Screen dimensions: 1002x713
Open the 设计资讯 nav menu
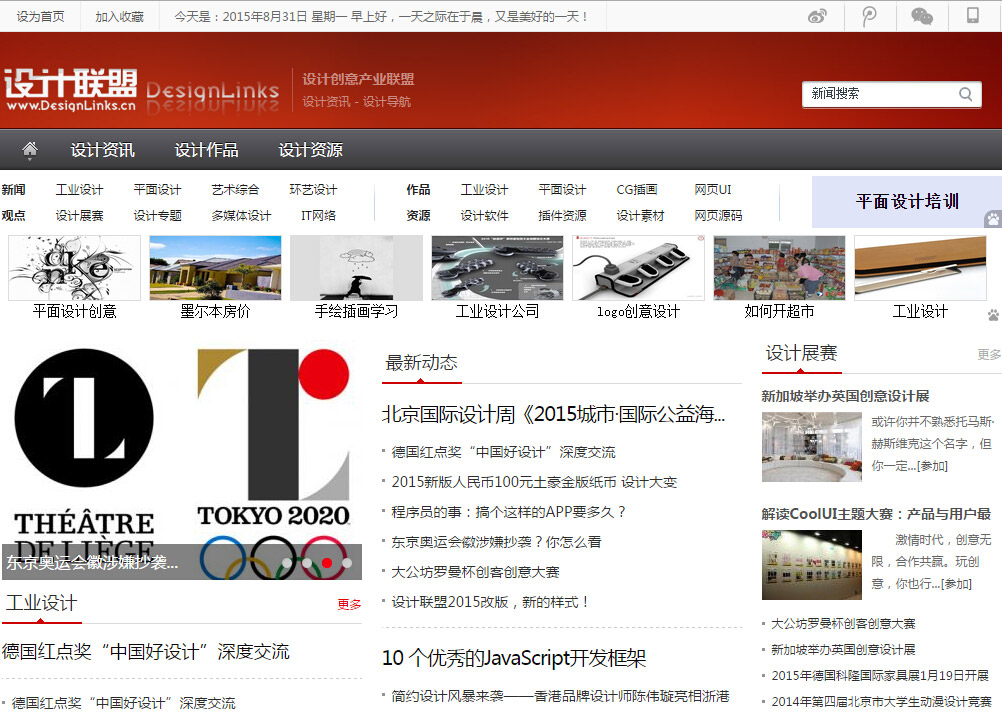tap(103, 150)
